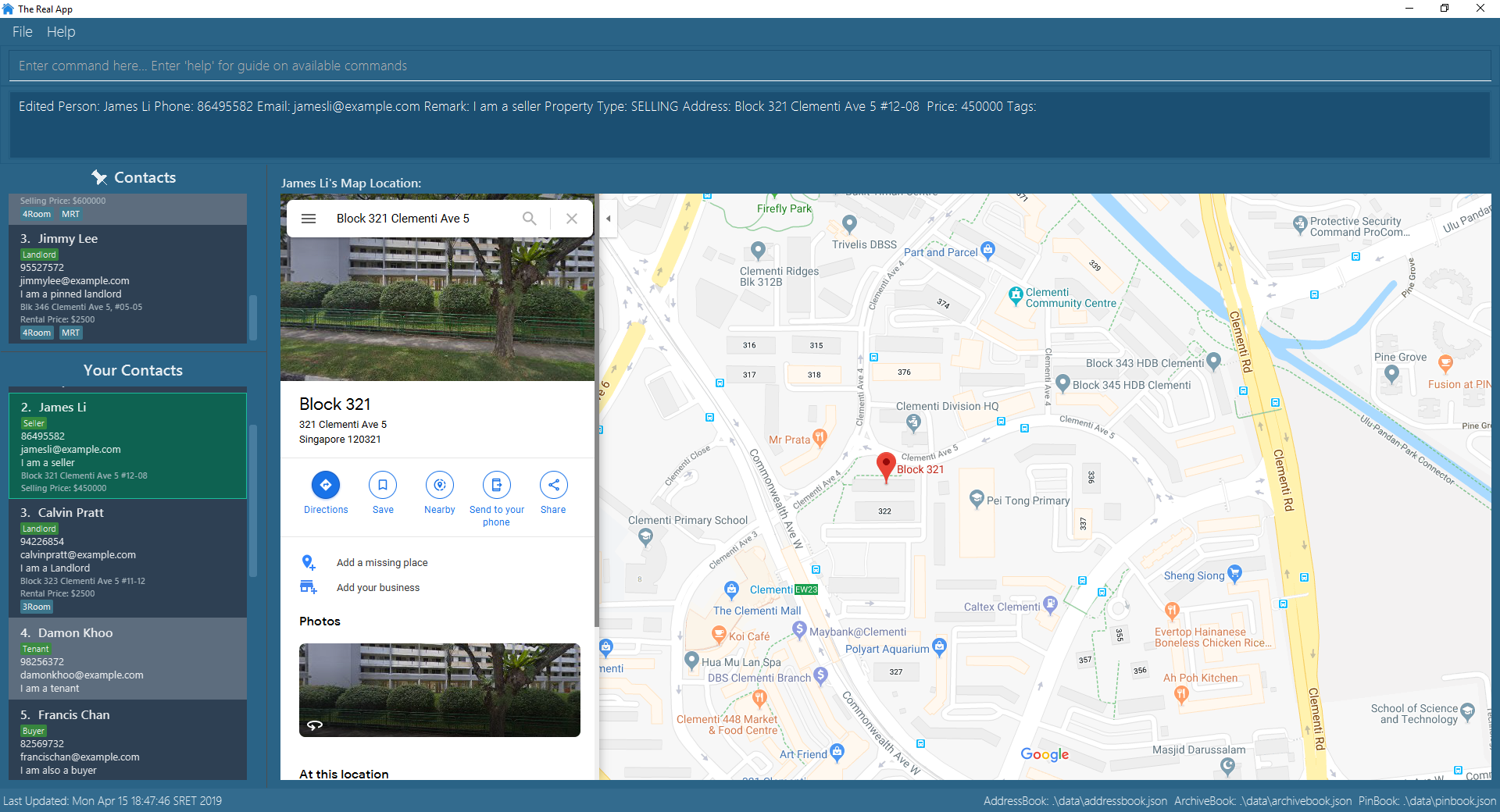Select the Francis Chan contact card

[x=127, y=739]
